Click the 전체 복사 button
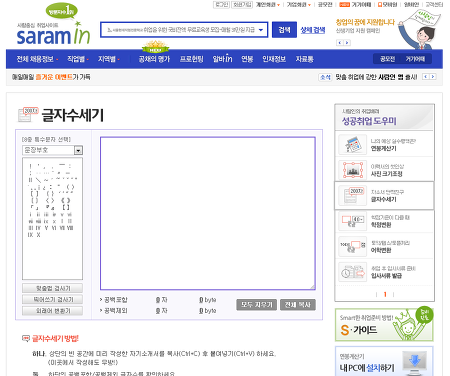The image size is (450, 376). click(298, 305)
